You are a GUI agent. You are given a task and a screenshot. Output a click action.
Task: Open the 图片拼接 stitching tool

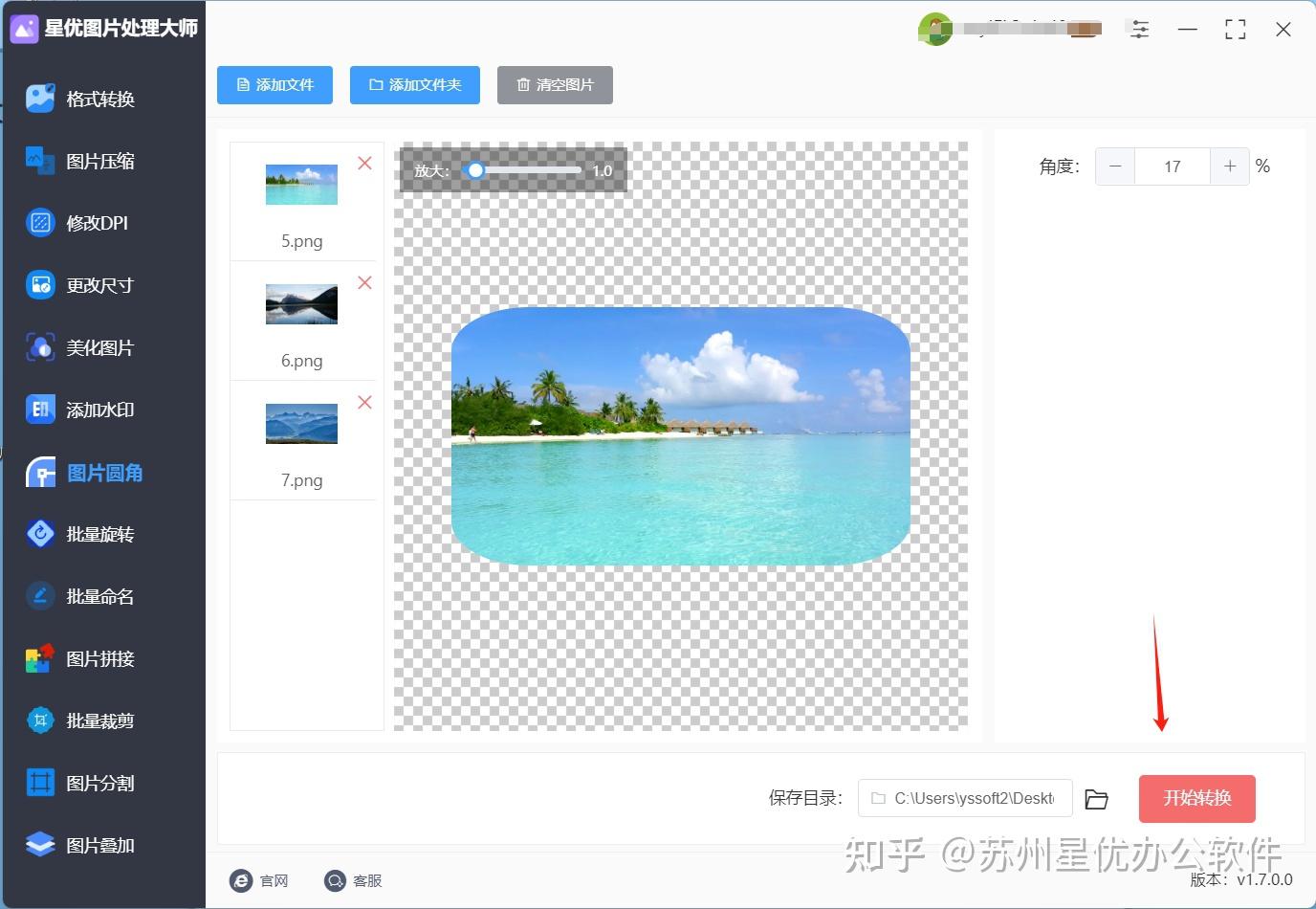pos(97,658)
